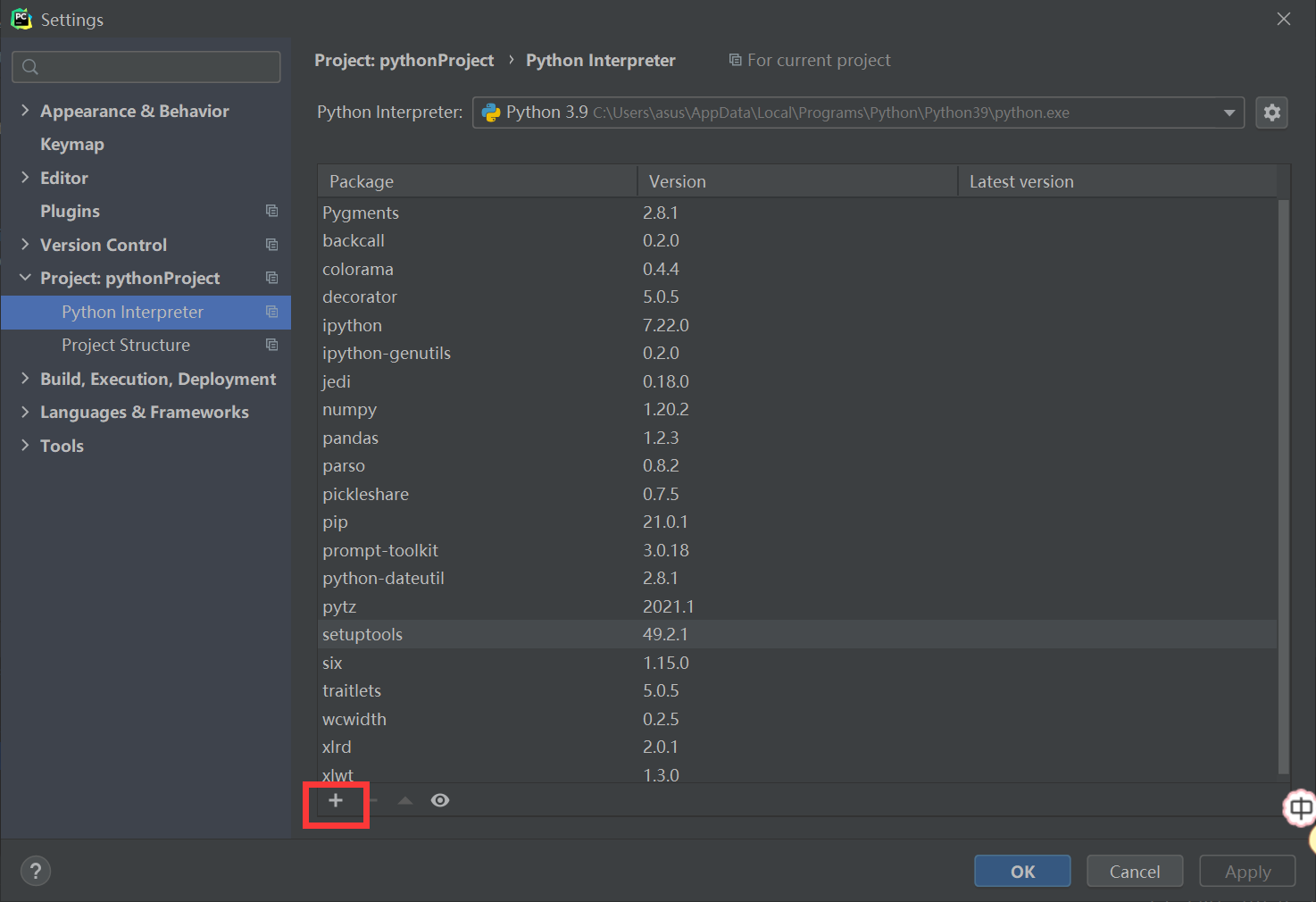Image resolution: width=1316 pixels, height=902 pixels.
Task: Open the Keymap settings page
Action: tap(72, 145)
